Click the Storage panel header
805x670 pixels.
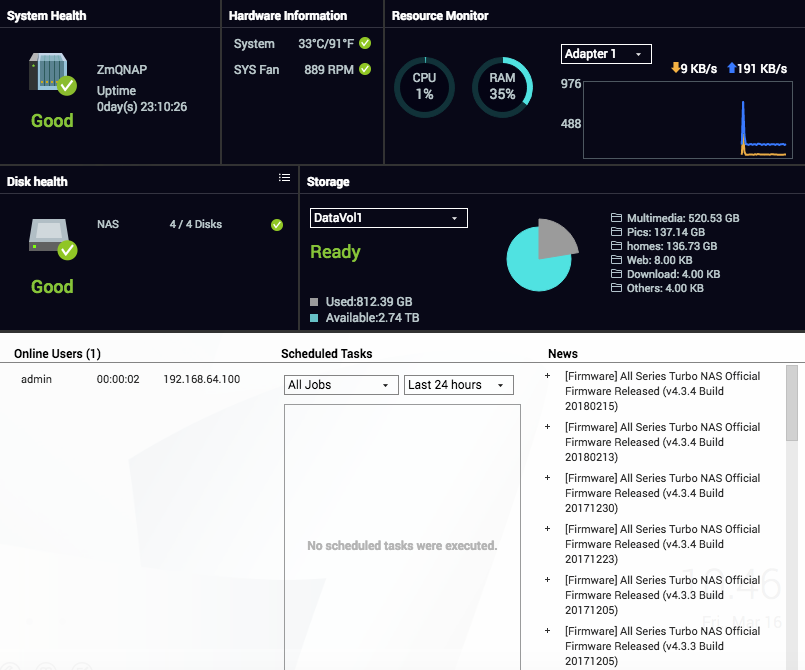[x=328, y=181]
